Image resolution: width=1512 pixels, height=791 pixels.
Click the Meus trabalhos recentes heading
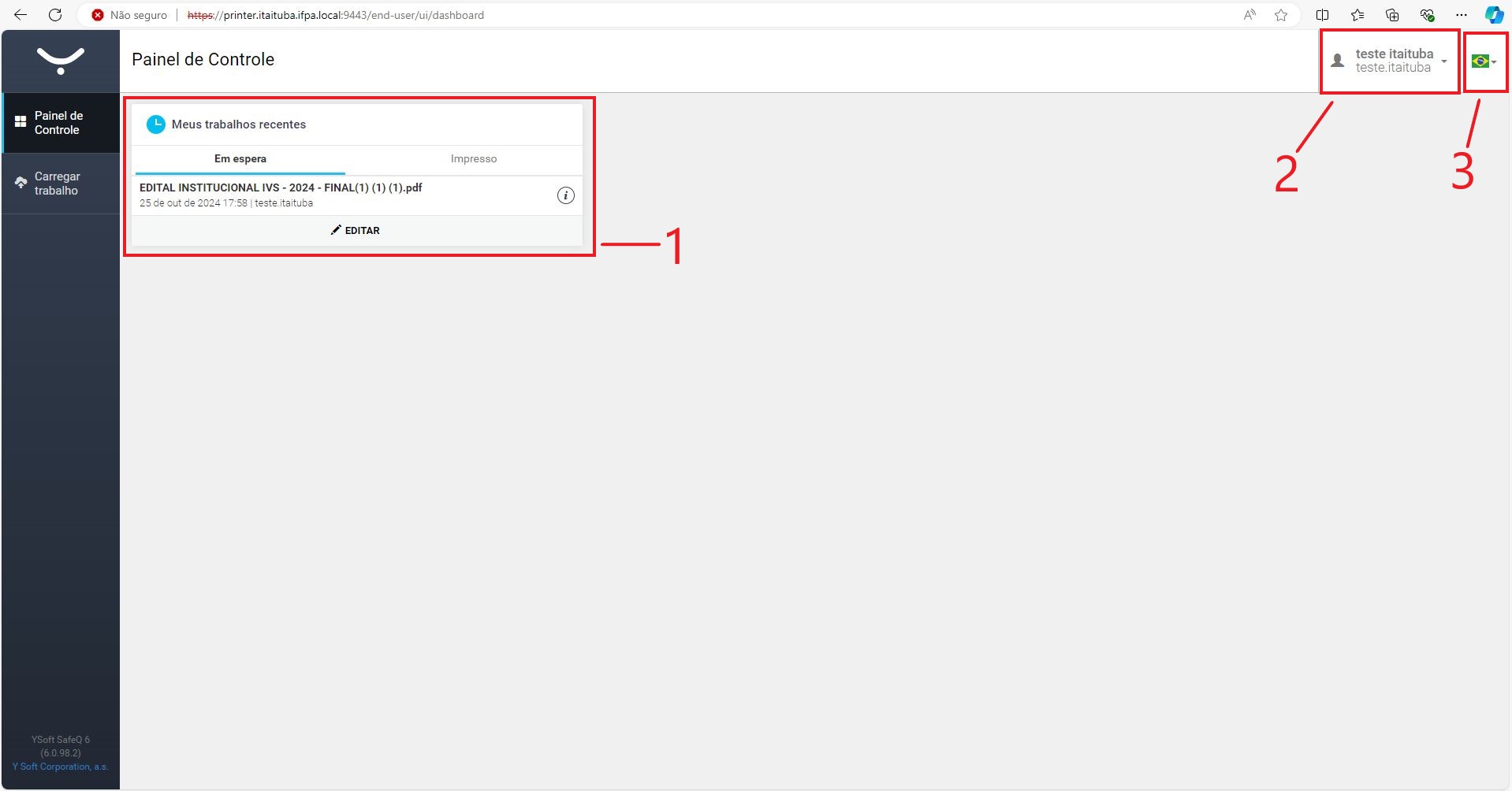[239, 124]
